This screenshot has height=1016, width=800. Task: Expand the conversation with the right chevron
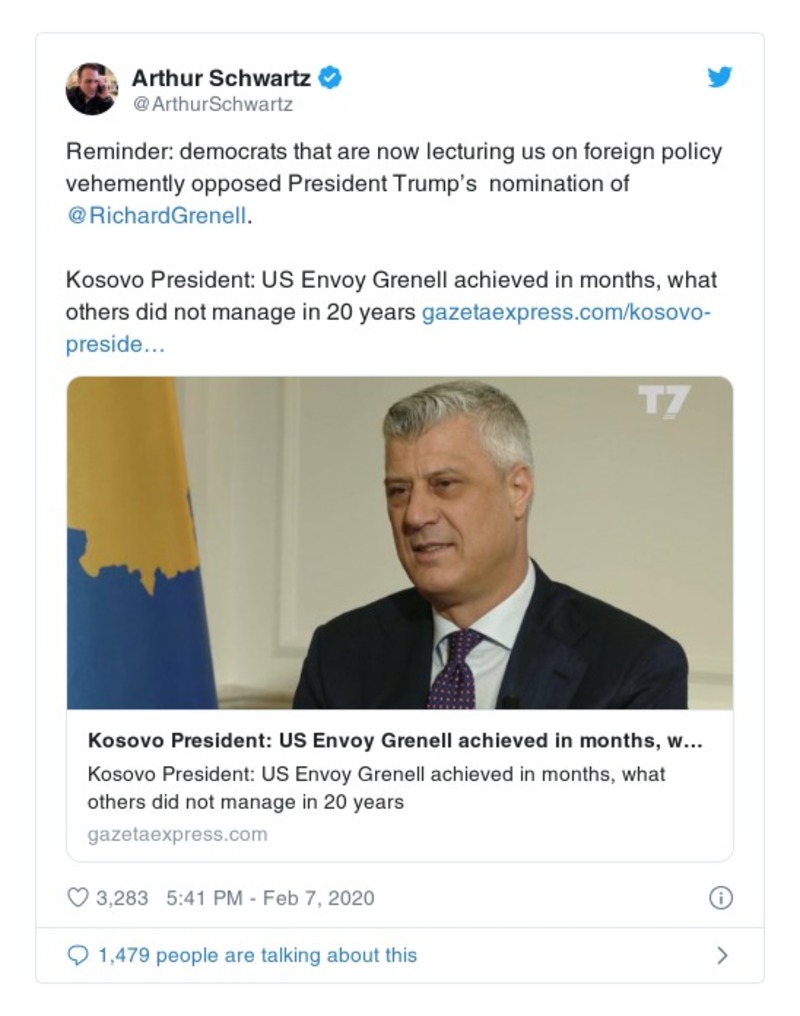point(722,956)
